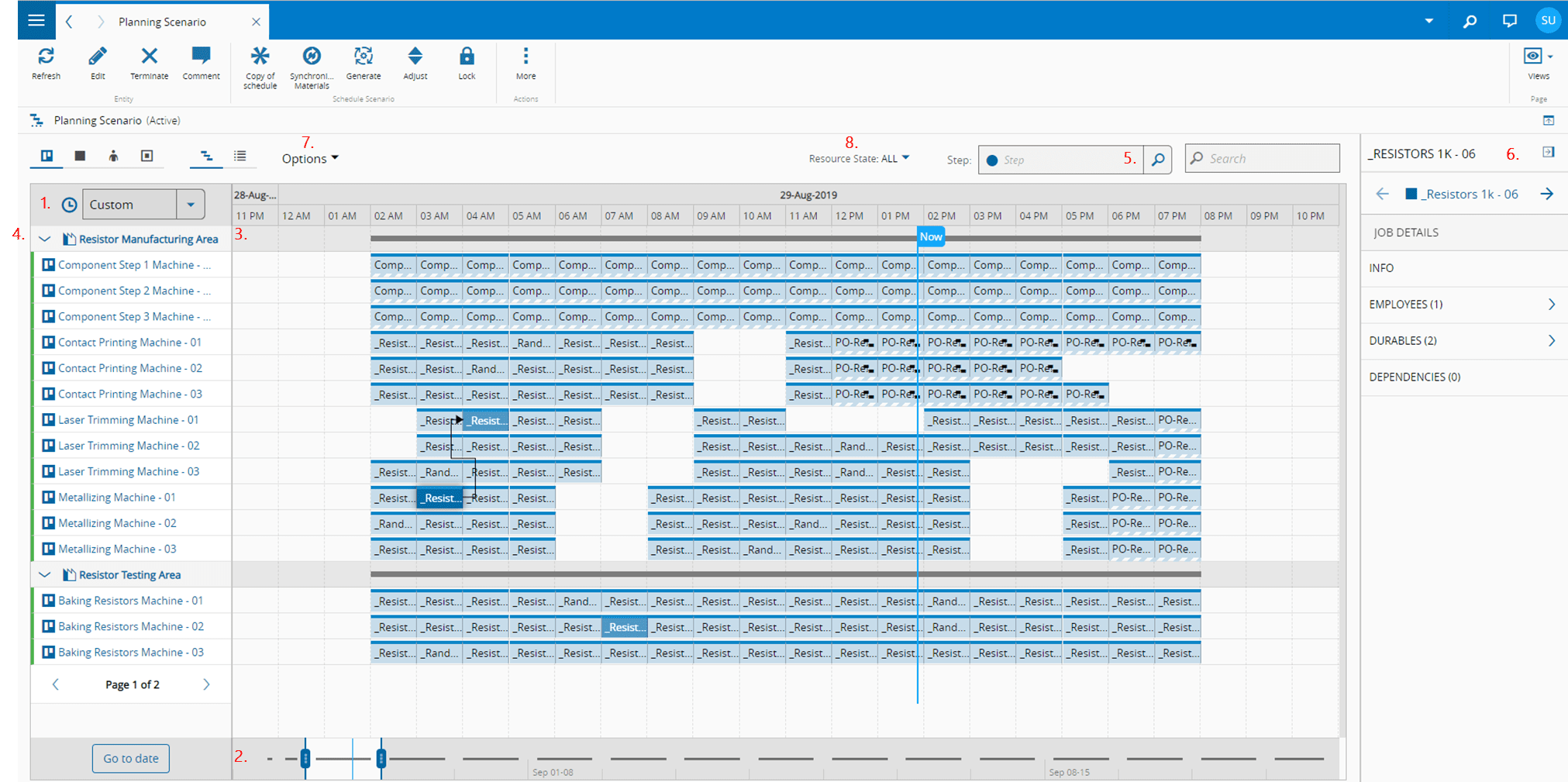Expand the EMPLOYEES (1) section
The width and height of the screenshot is (1568, 782).
[x=1551, y=305]
